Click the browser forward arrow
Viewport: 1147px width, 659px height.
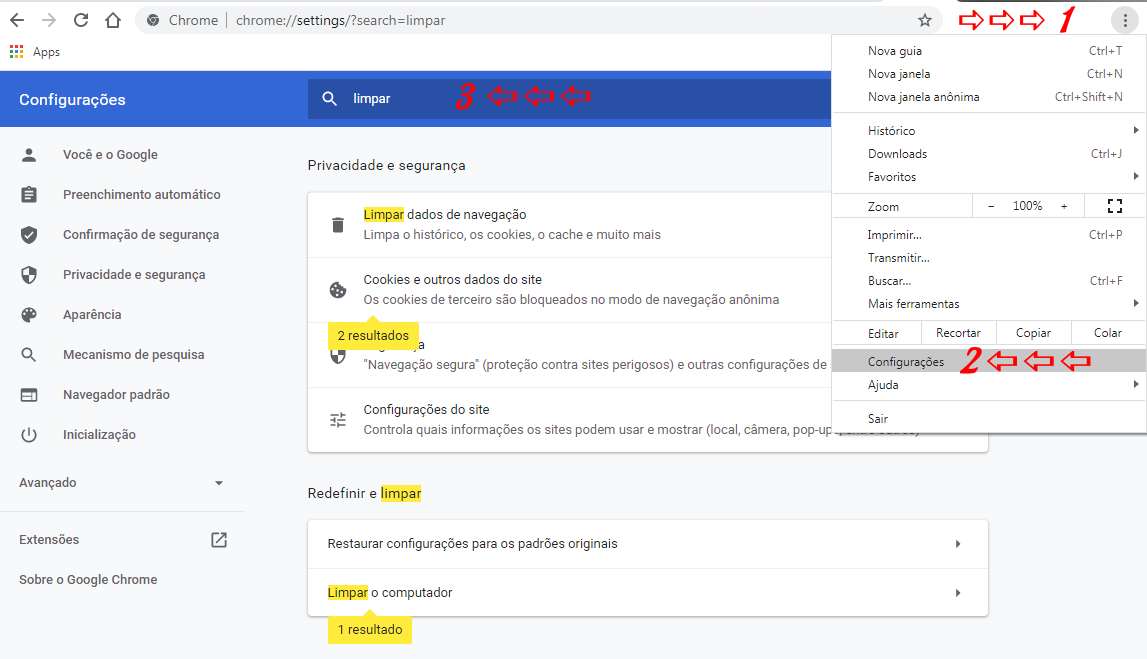(x=49, y=20)
